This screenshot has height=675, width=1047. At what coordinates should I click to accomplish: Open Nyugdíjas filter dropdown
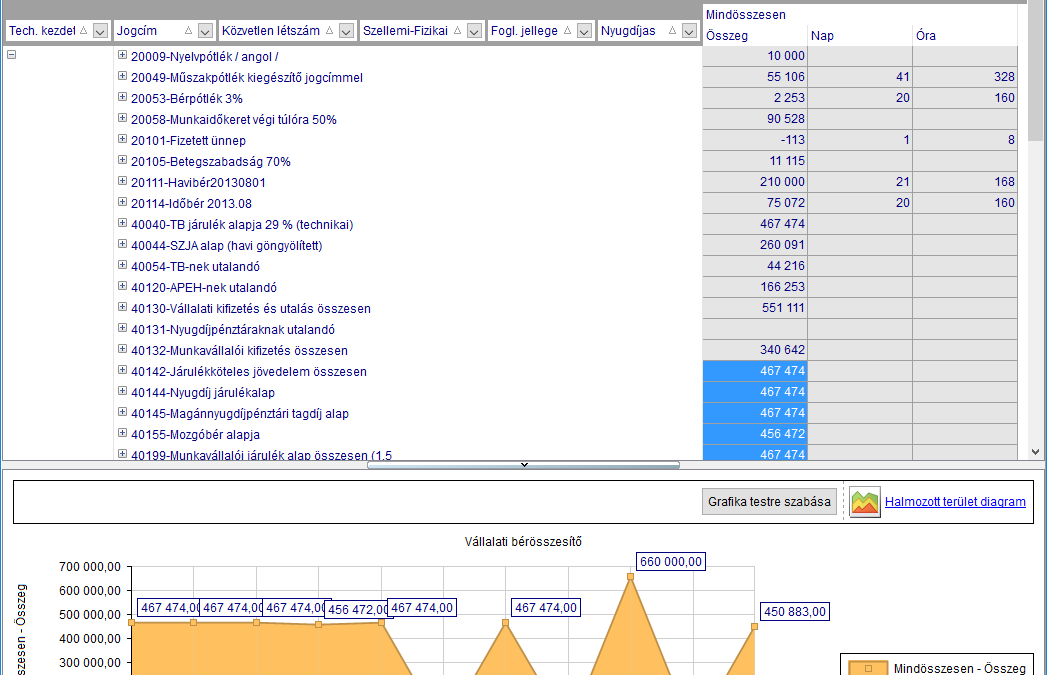(689, 31)
